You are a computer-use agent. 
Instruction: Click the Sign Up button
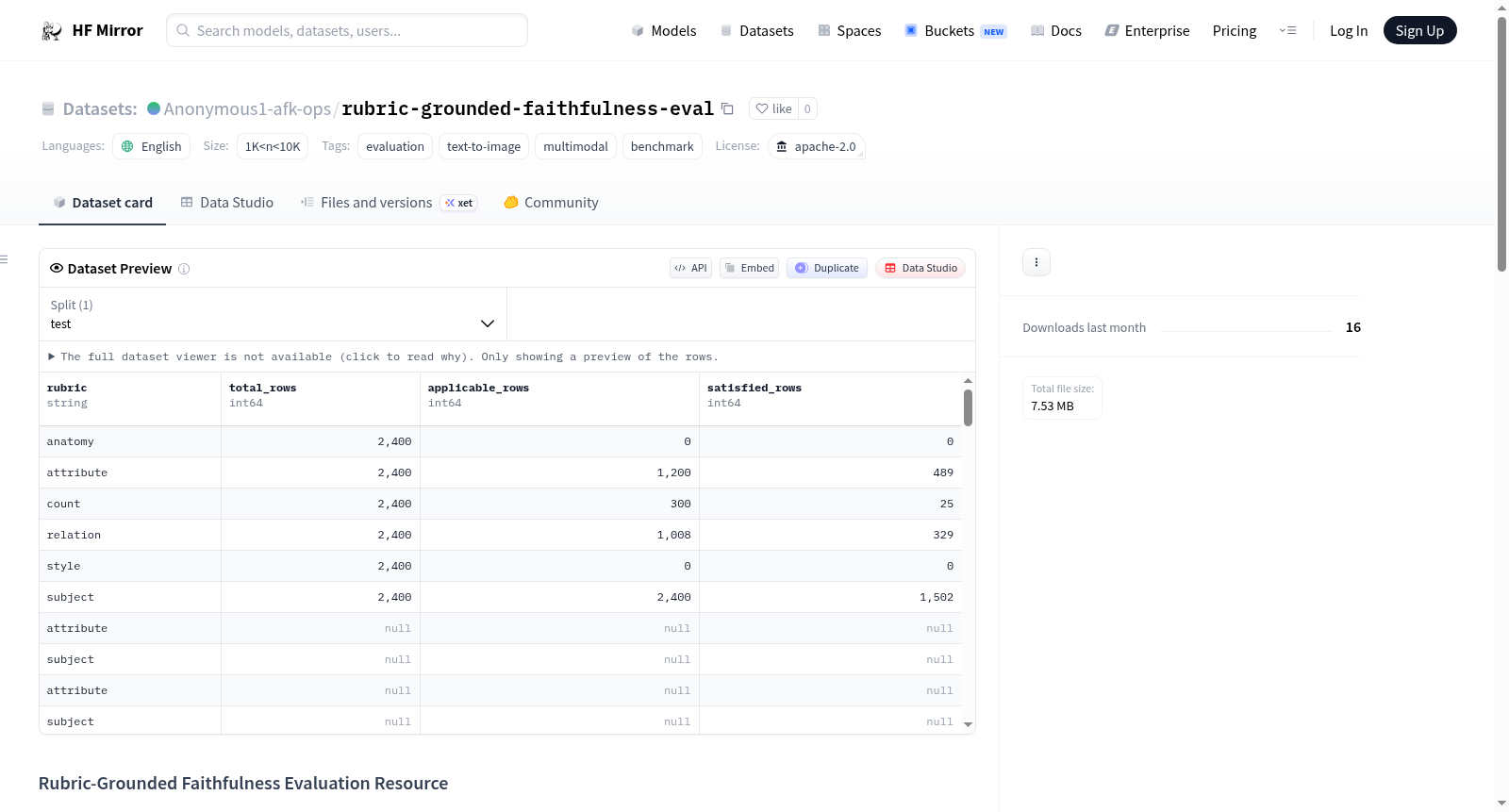[x=1419, y=30]
